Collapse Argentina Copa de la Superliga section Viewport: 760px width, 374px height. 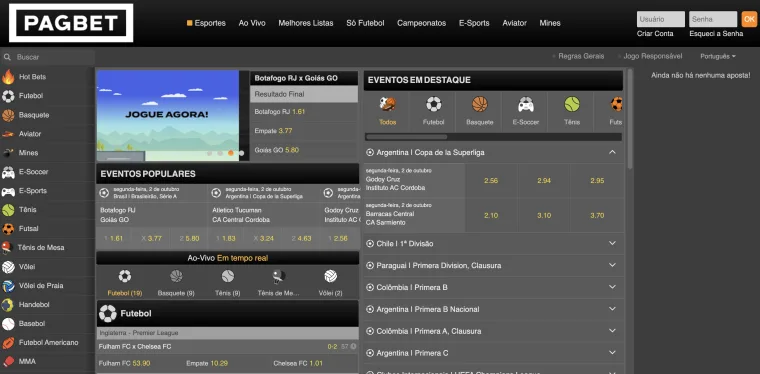click(612, 152)
